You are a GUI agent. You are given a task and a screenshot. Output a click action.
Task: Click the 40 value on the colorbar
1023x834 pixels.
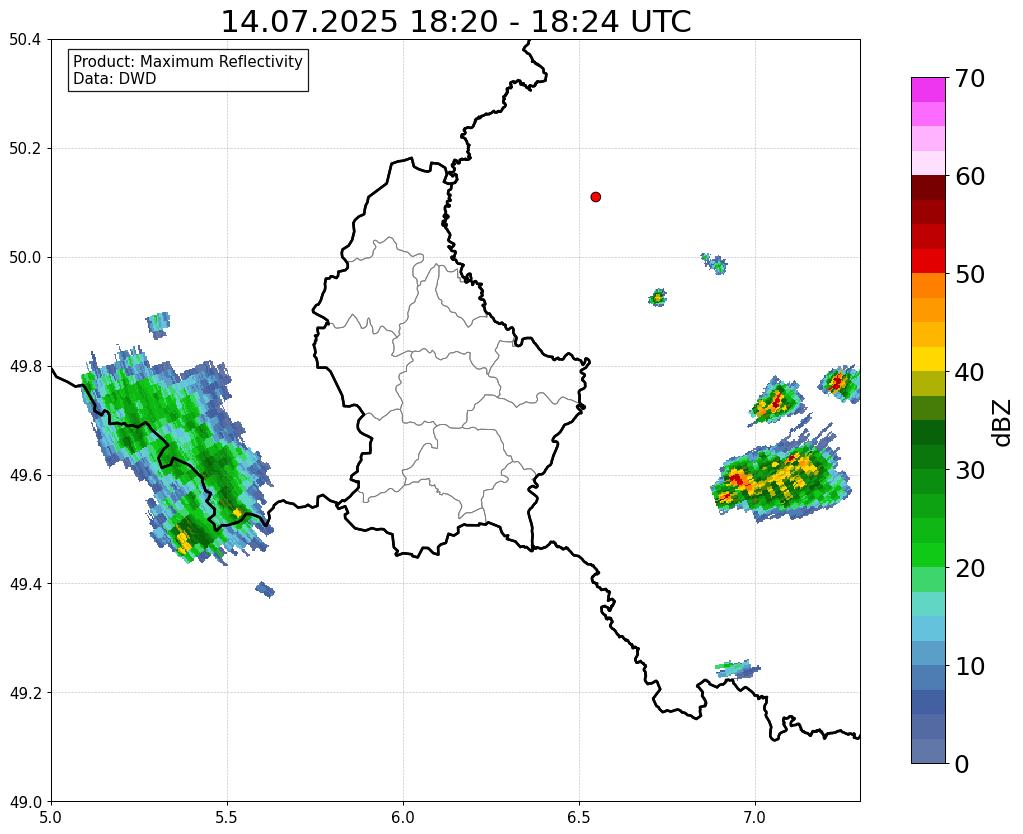click(x=969, y=372)
